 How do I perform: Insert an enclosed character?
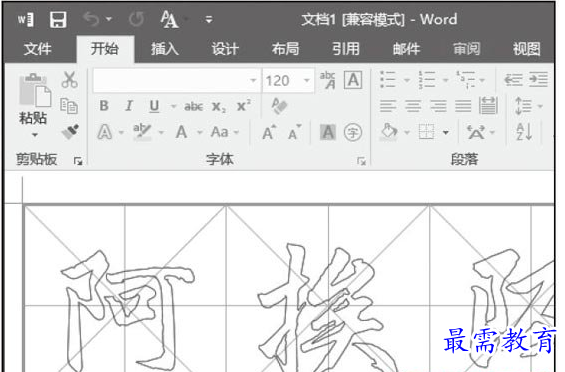pos(353,132)
